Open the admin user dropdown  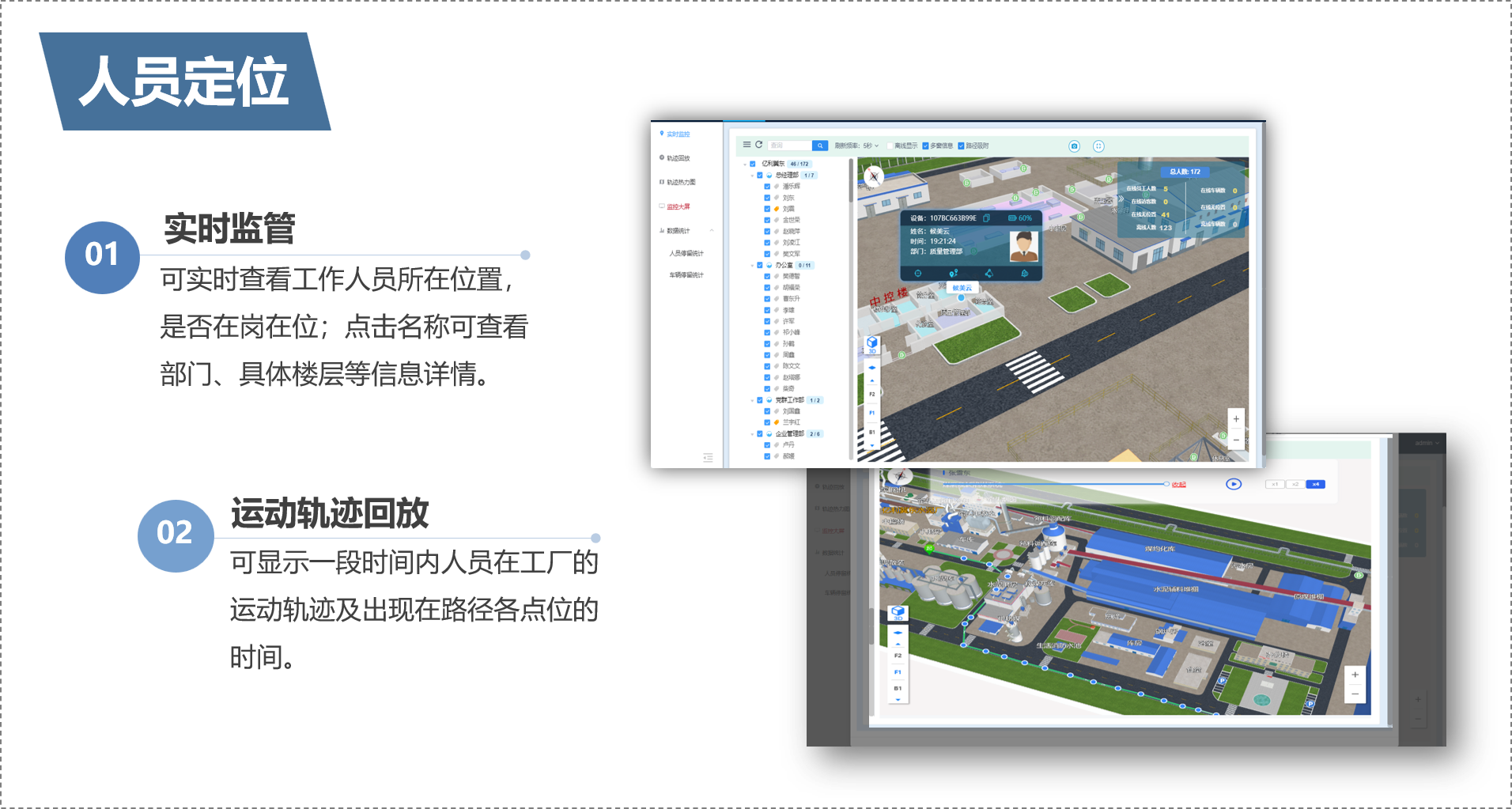[x=1427, y=444]
